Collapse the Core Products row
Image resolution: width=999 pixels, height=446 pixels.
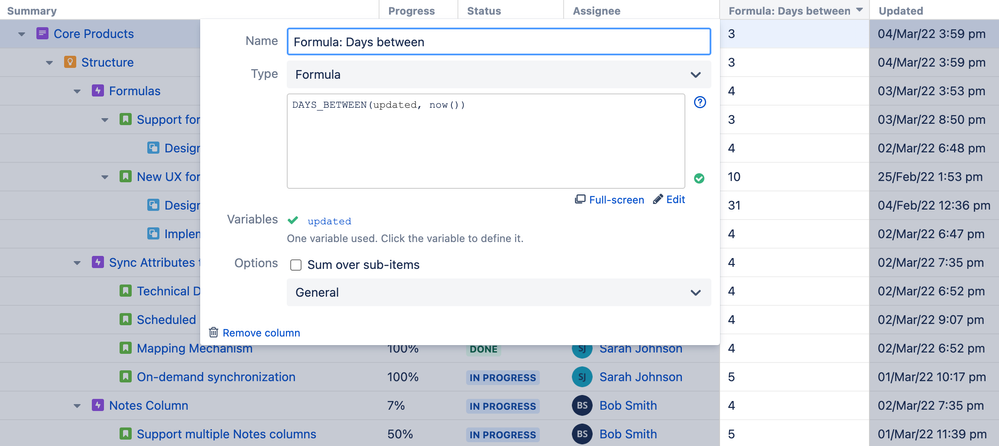tap(22, 34)
